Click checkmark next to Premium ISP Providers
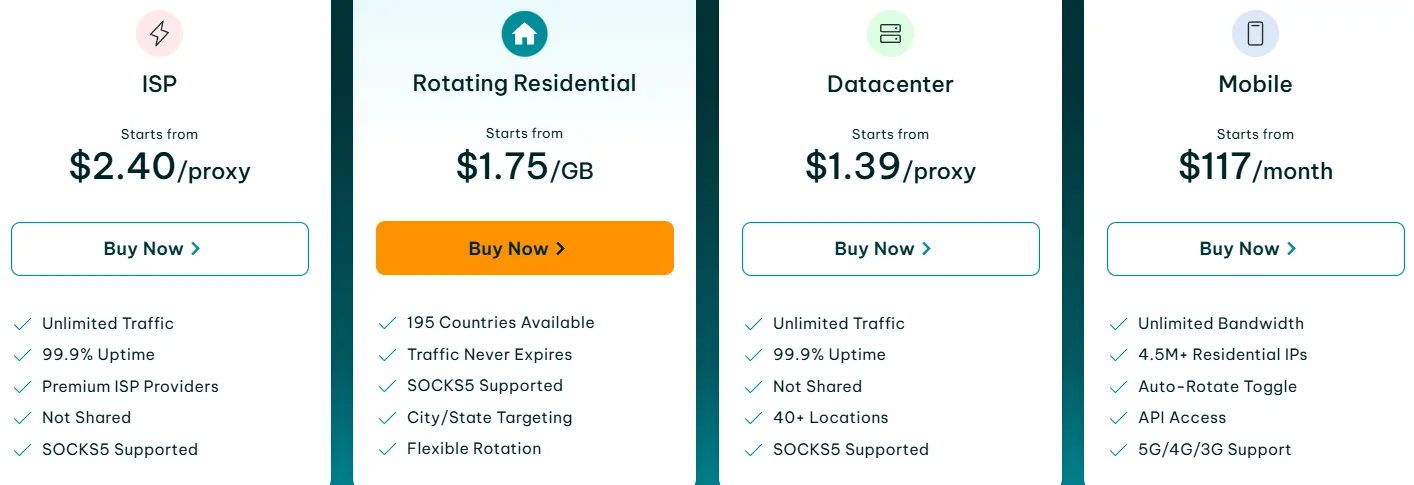This screenshot has width=1414, height=485. point(22,387)
